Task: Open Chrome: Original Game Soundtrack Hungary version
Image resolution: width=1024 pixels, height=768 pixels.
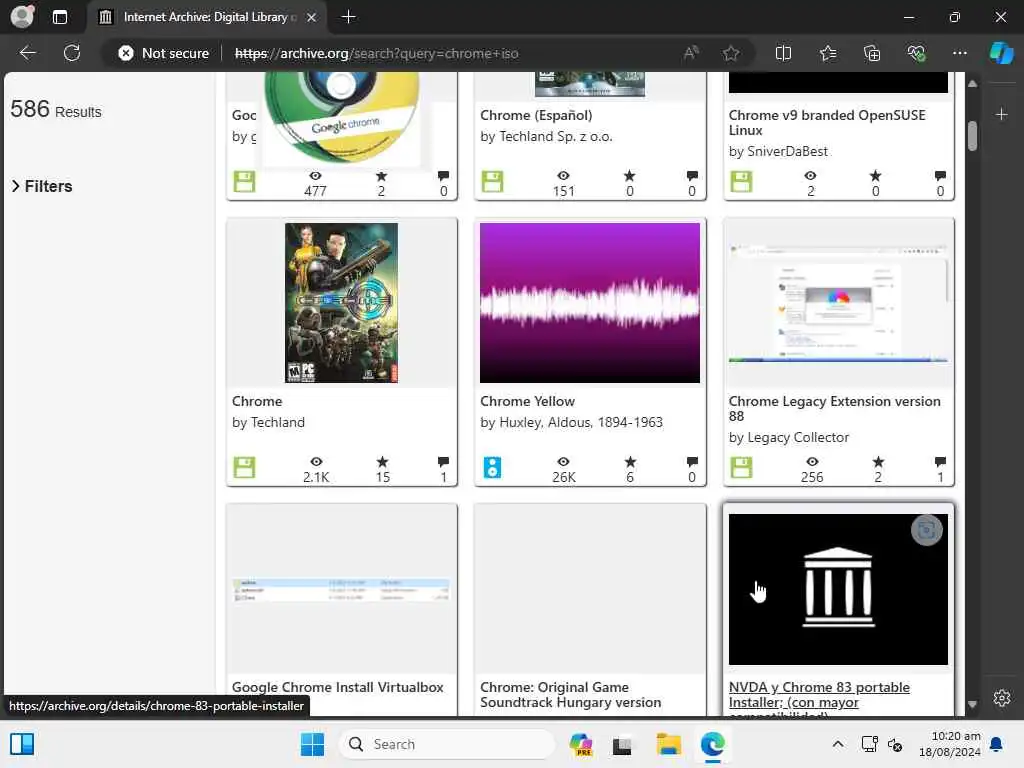Action: pos(570,694)
